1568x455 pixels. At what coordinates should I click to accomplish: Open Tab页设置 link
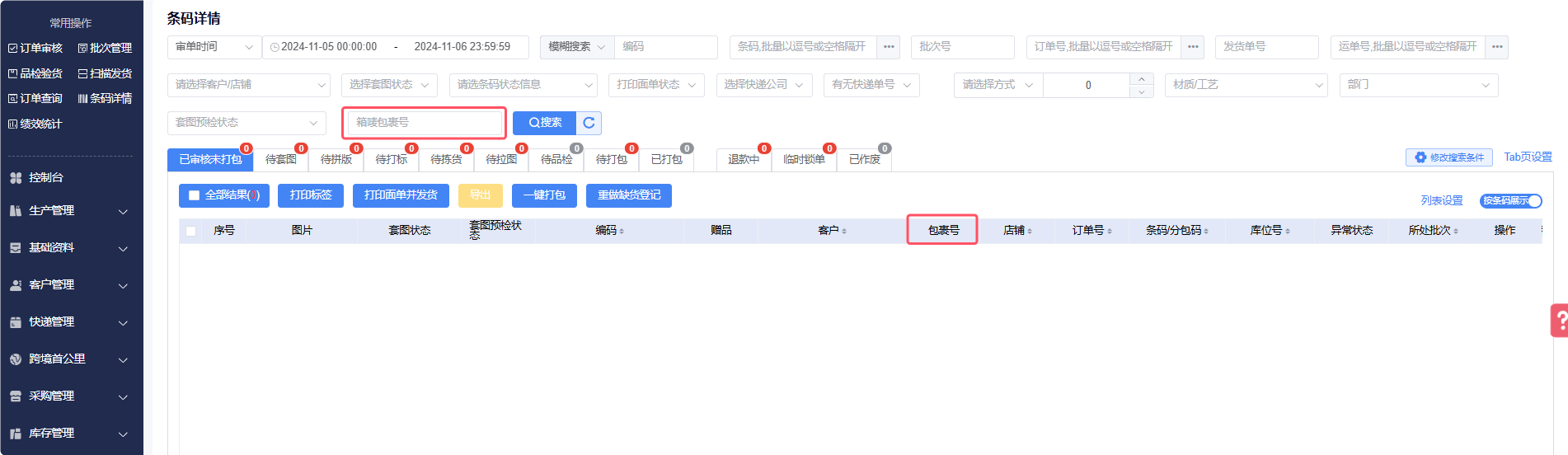coord(1528,157)
